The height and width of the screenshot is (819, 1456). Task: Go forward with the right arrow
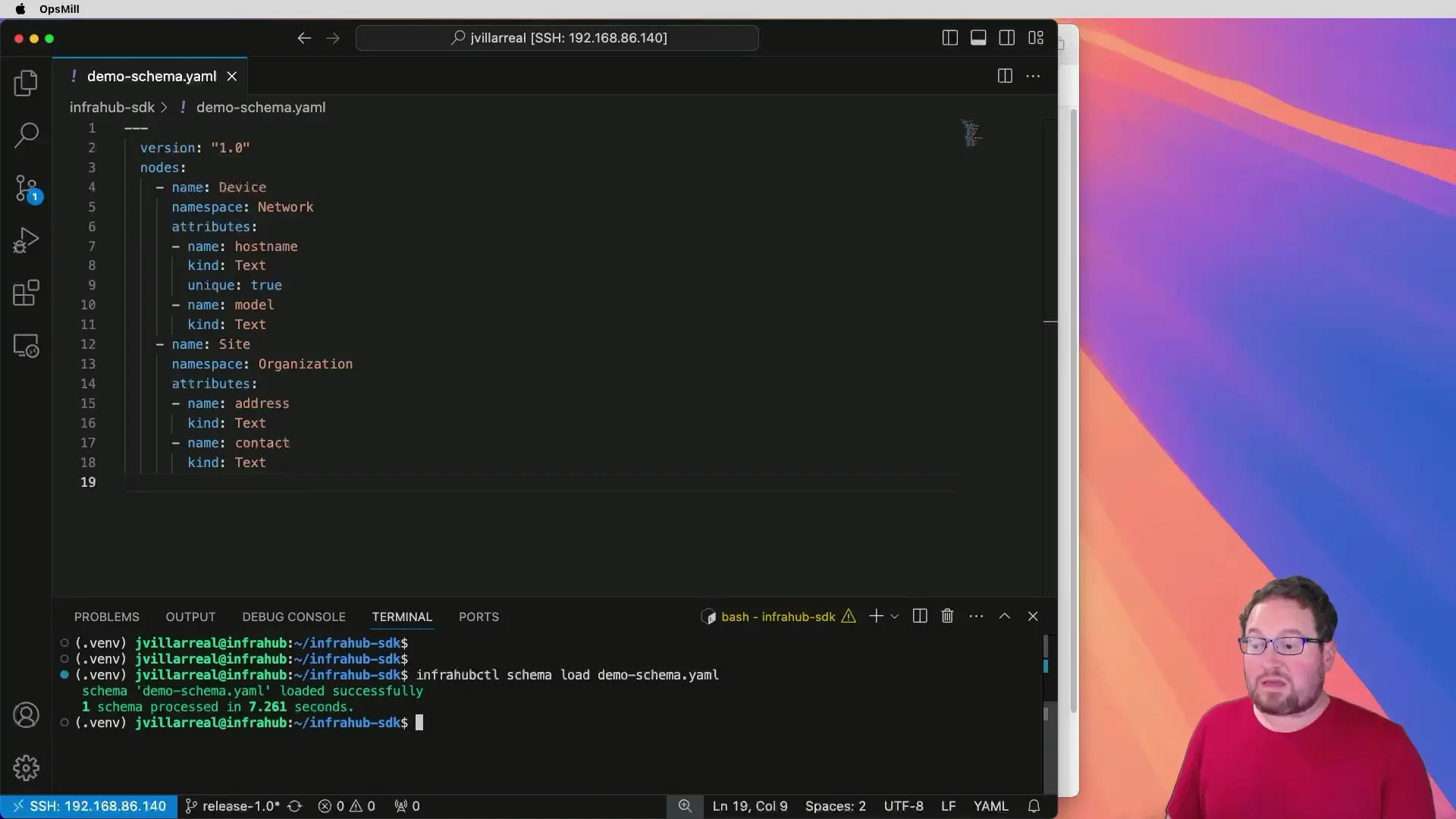(333, 38)
